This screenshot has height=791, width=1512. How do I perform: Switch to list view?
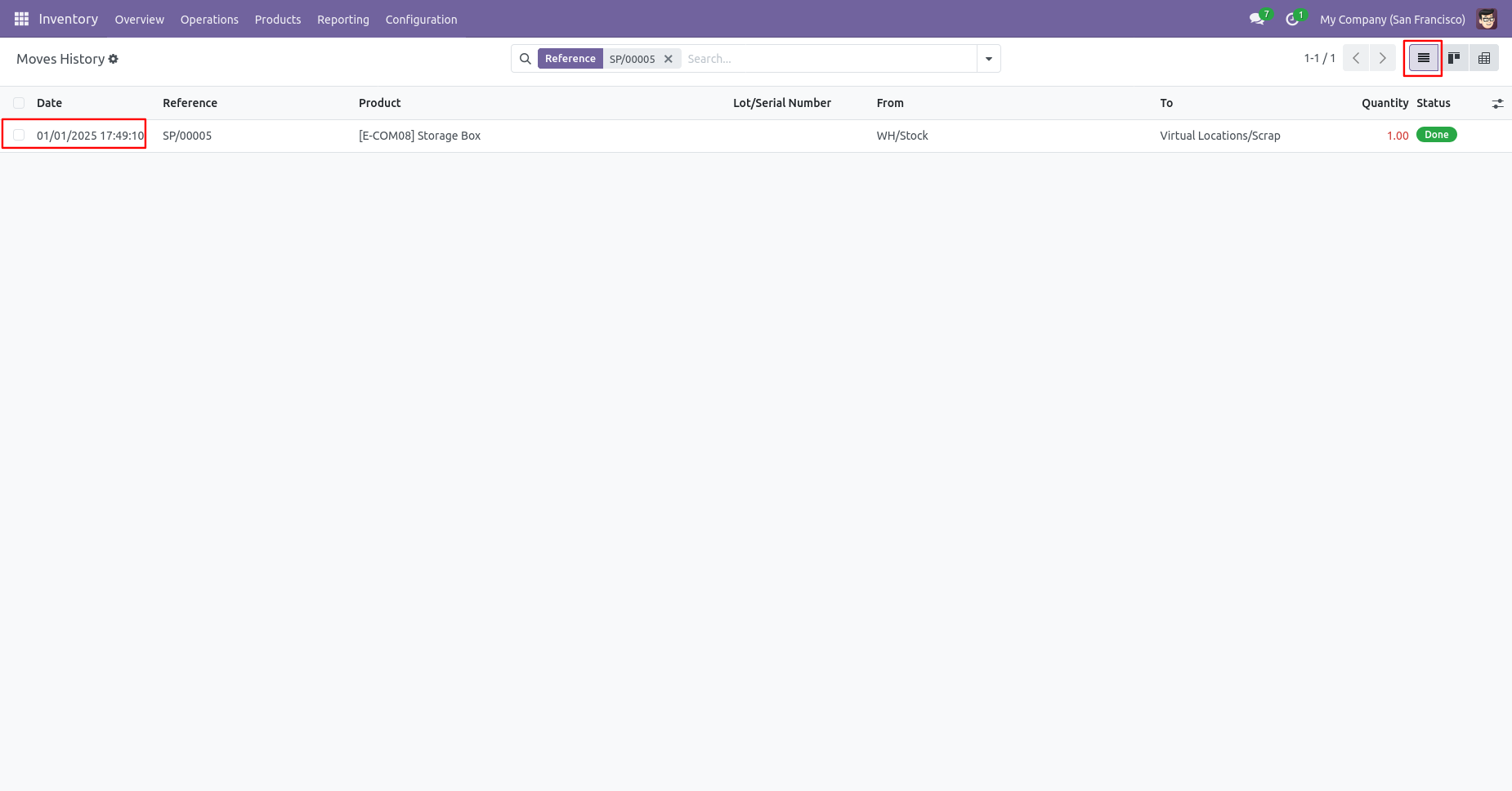coord(1424,58)
